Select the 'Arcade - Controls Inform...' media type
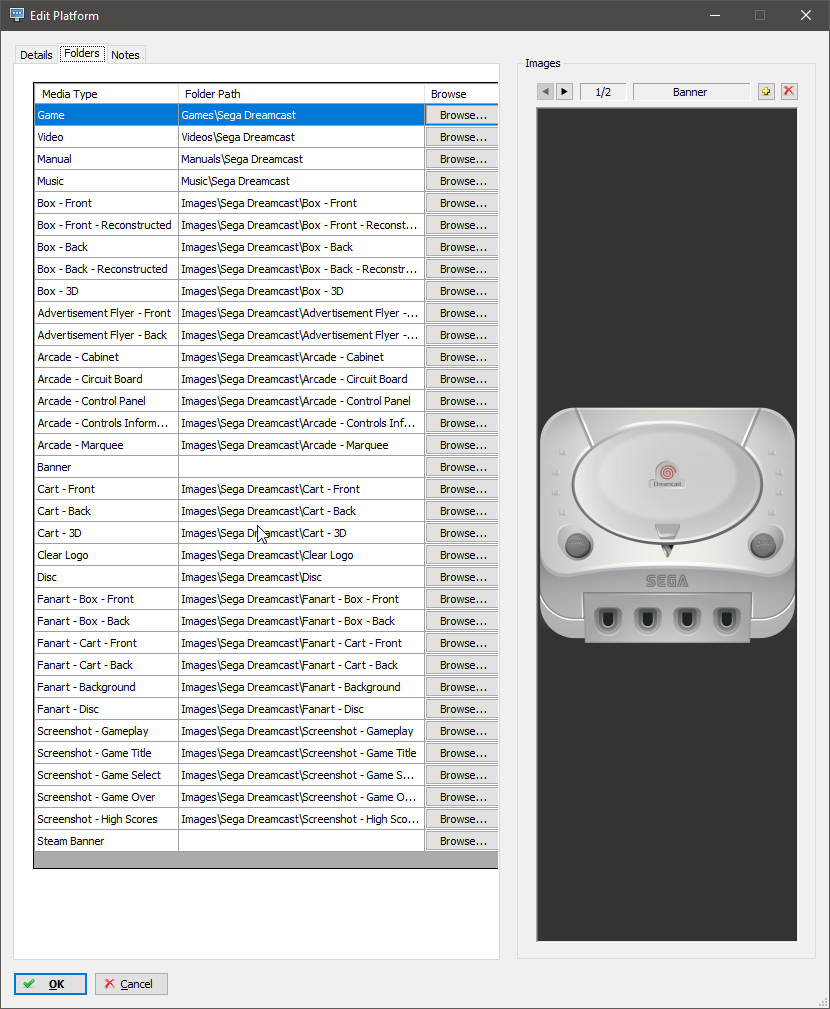The image size is (830, 1009). [x=106, y=423]
